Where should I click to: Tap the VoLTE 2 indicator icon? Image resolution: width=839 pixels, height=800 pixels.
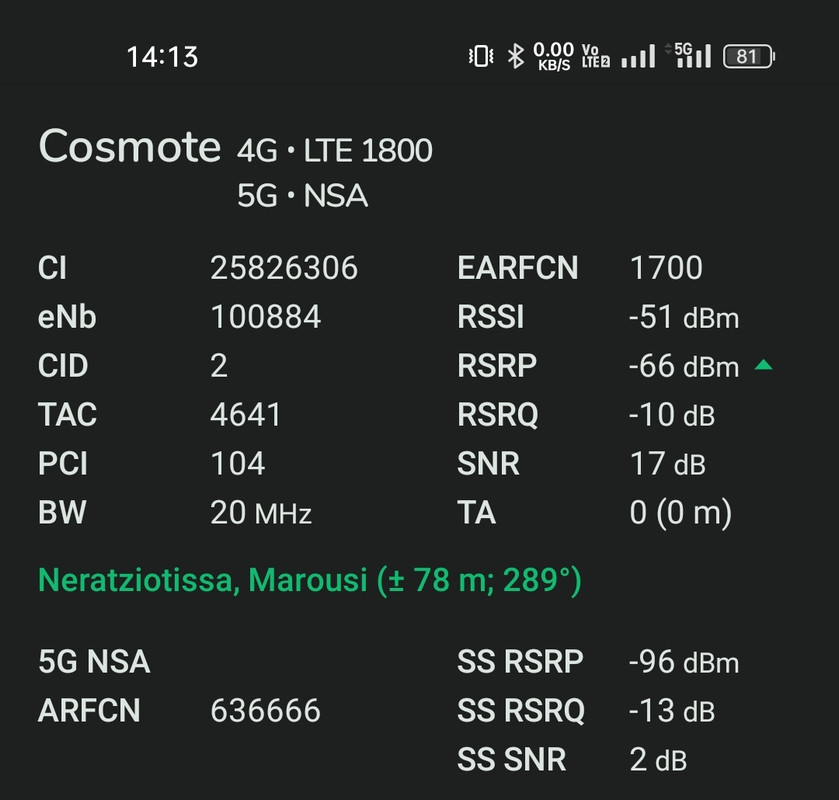coord(596,56)
